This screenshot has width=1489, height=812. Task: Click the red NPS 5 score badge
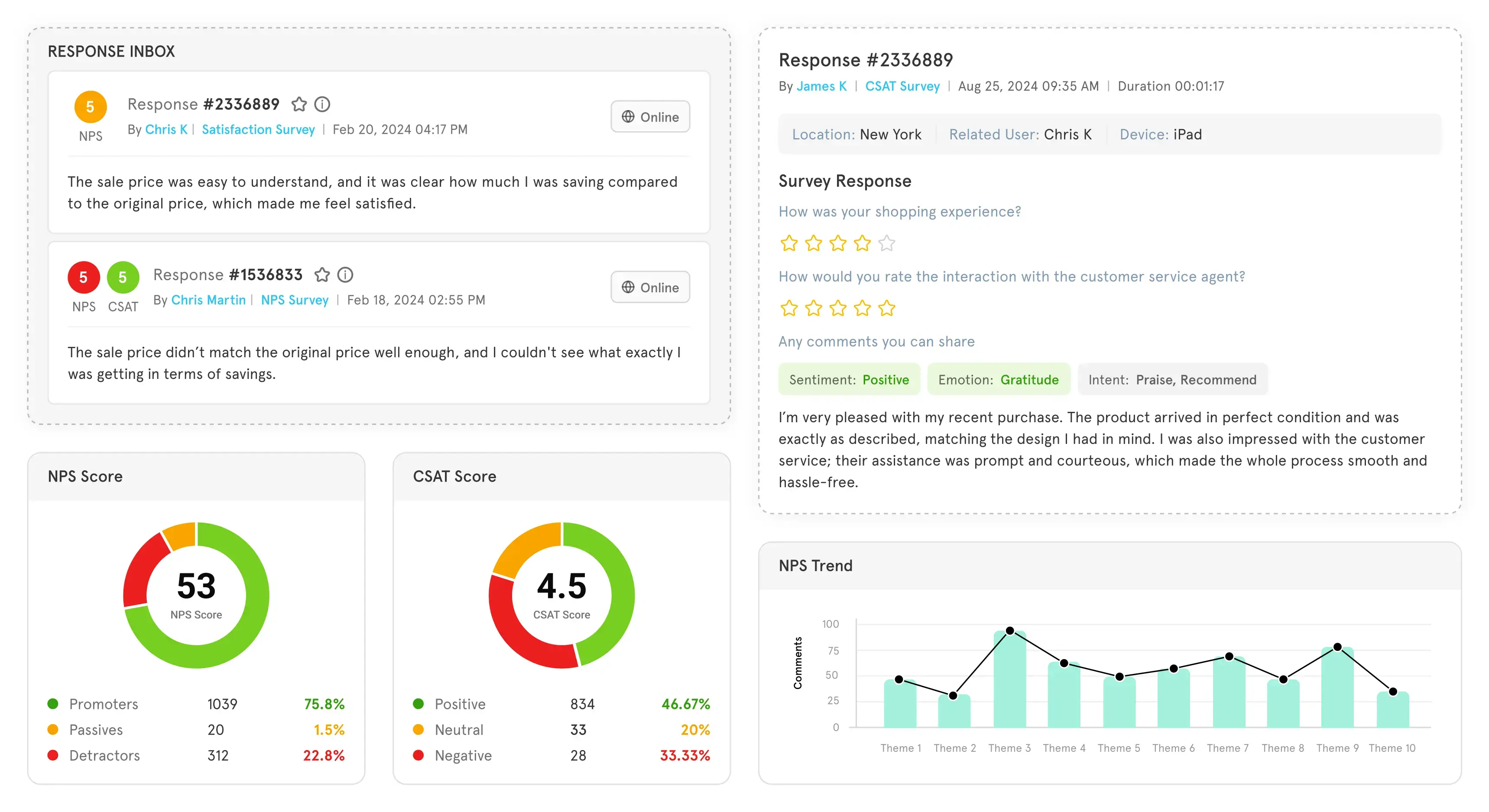pos(83,278)
